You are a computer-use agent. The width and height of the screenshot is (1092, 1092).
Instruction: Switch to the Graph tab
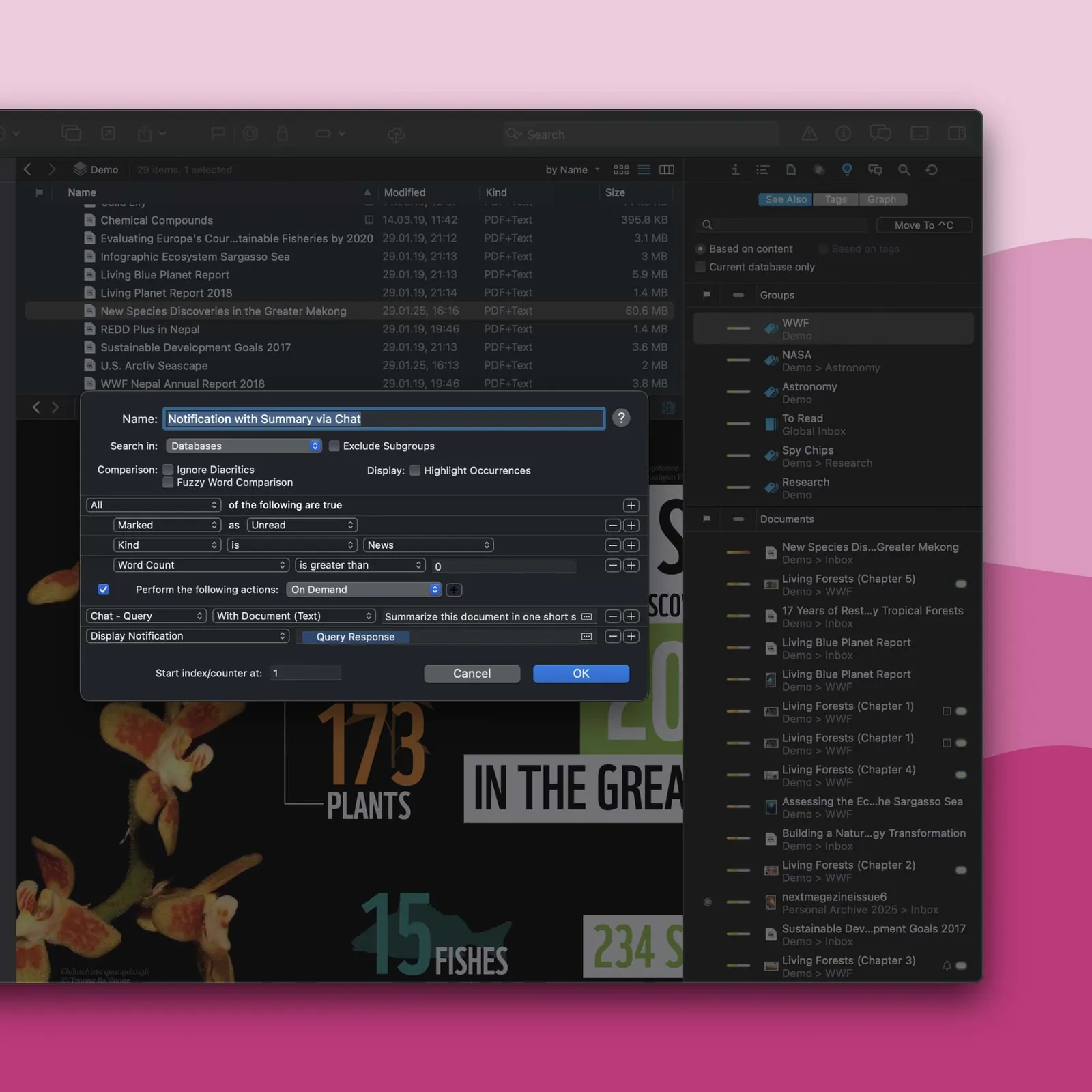tap(882, 199)
